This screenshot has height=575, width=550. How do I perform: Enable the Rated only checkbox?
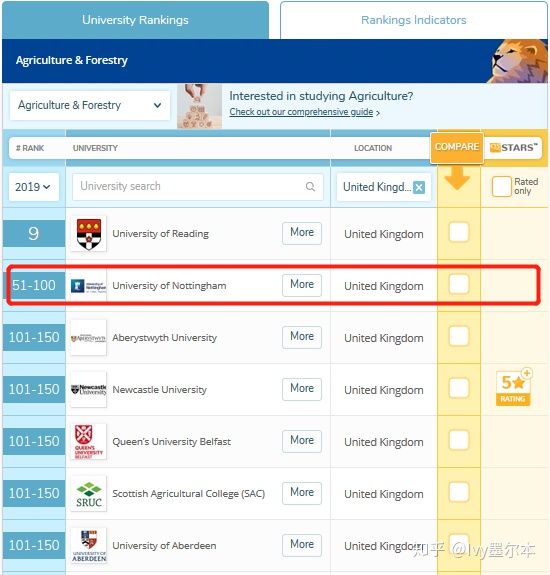(501, 186)
